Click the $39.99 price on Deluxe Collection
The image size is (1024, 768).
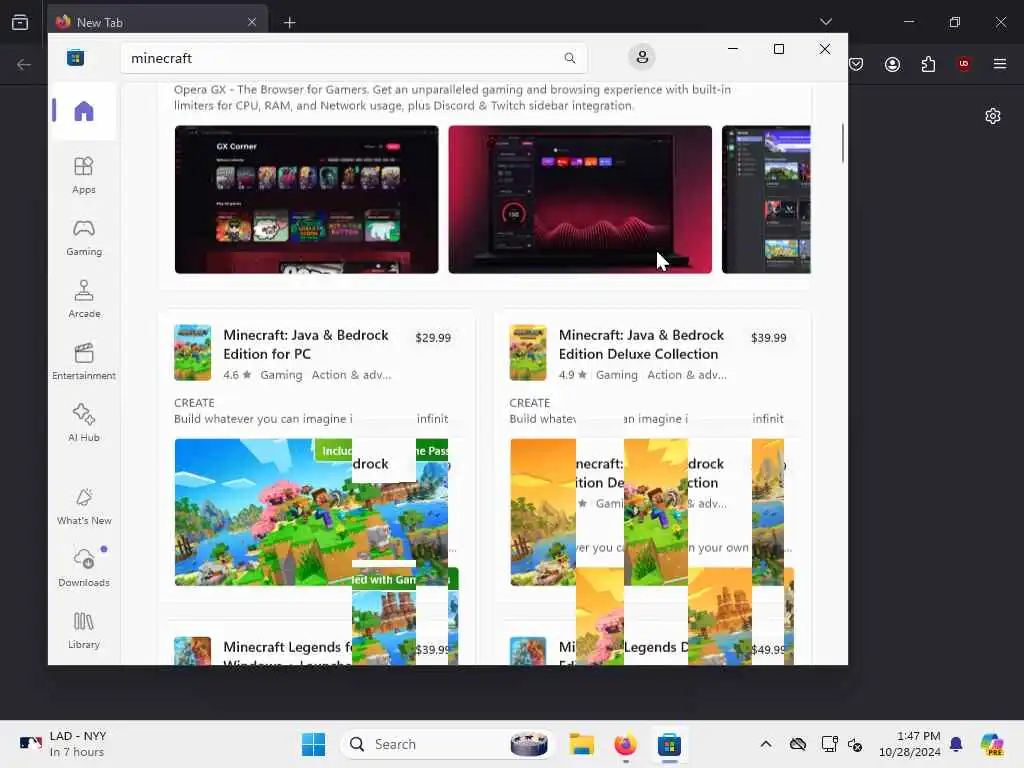(769, 338)
